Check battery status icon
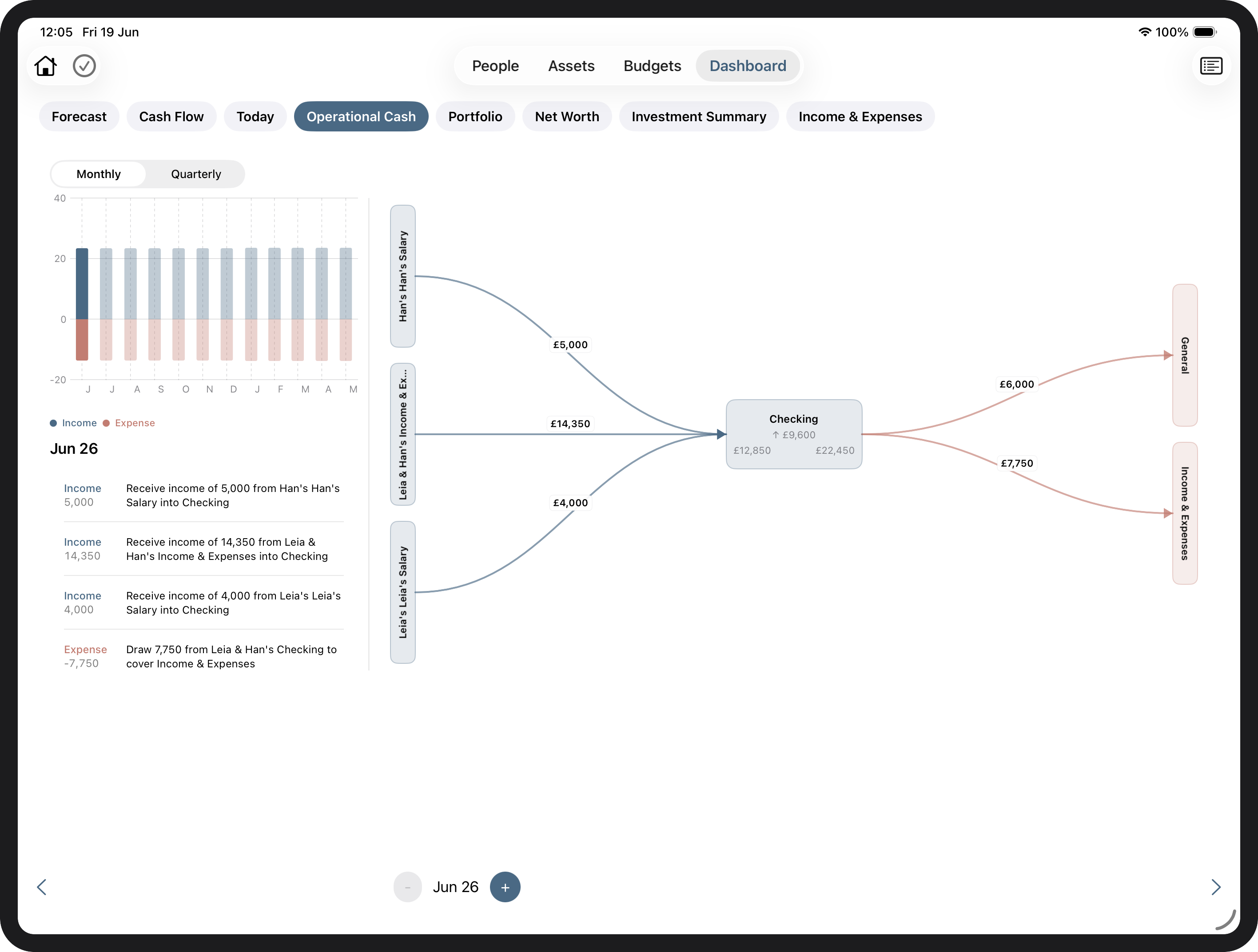 point(1205,32)
